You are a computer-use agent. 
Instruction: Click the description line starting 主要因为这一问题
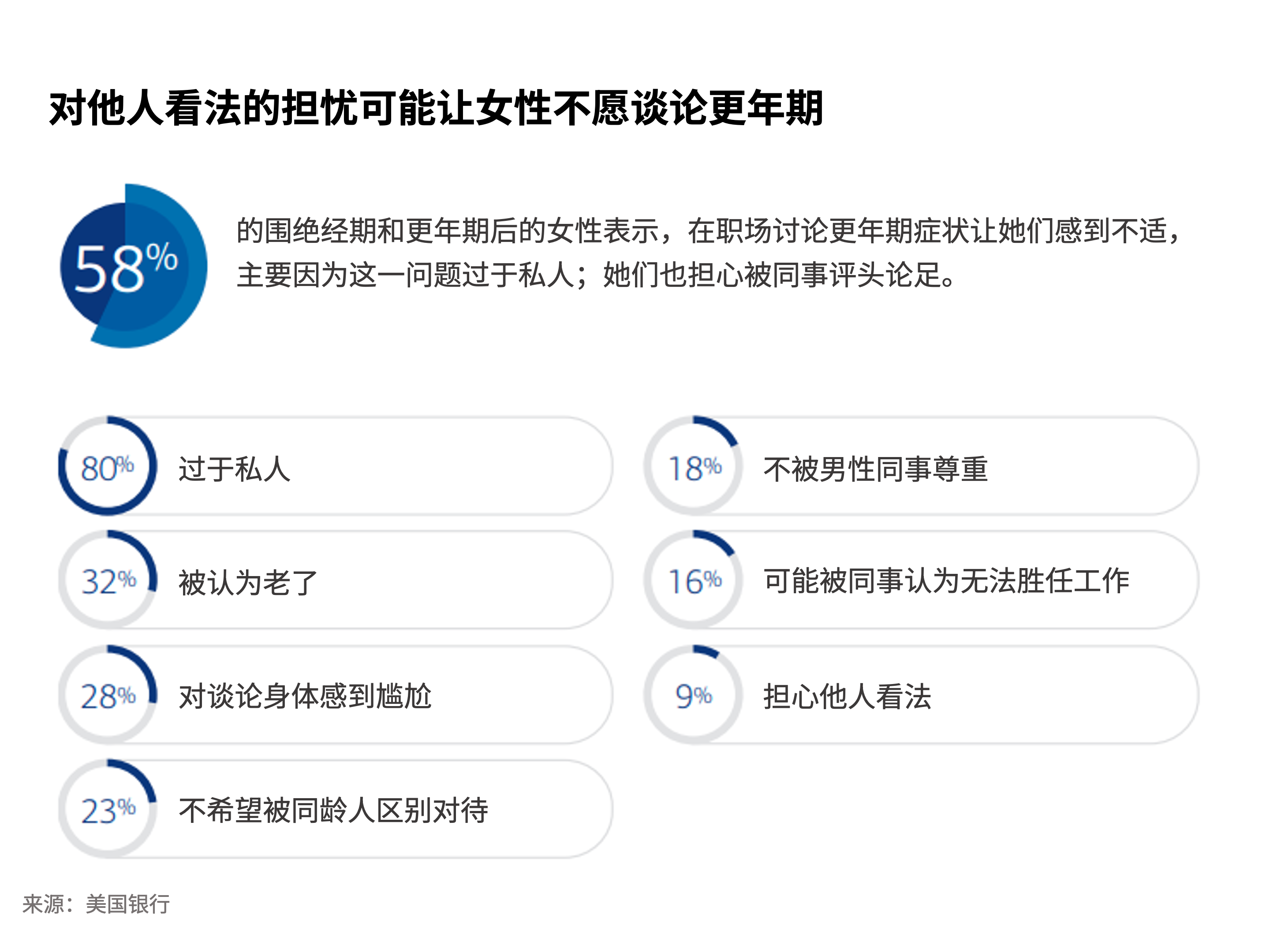(x=597, y=275)
